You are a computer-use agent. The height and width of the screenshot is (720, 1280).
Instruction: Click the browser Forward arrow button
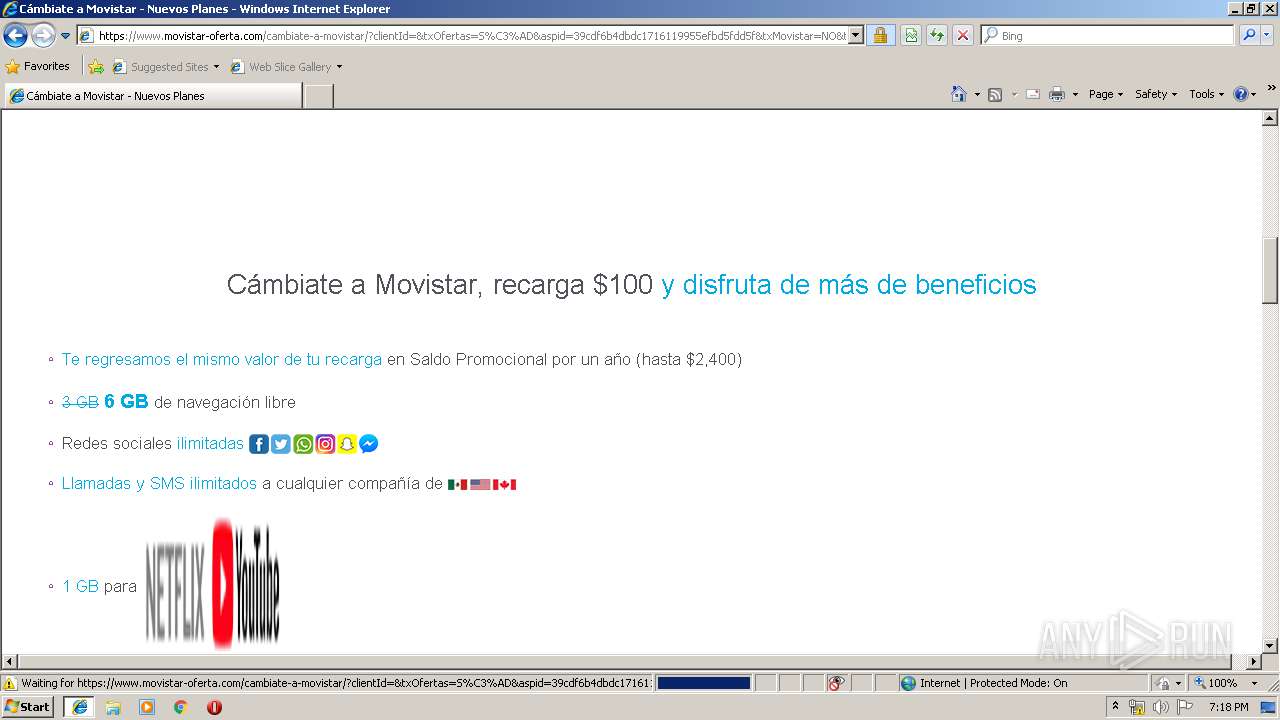43,36
